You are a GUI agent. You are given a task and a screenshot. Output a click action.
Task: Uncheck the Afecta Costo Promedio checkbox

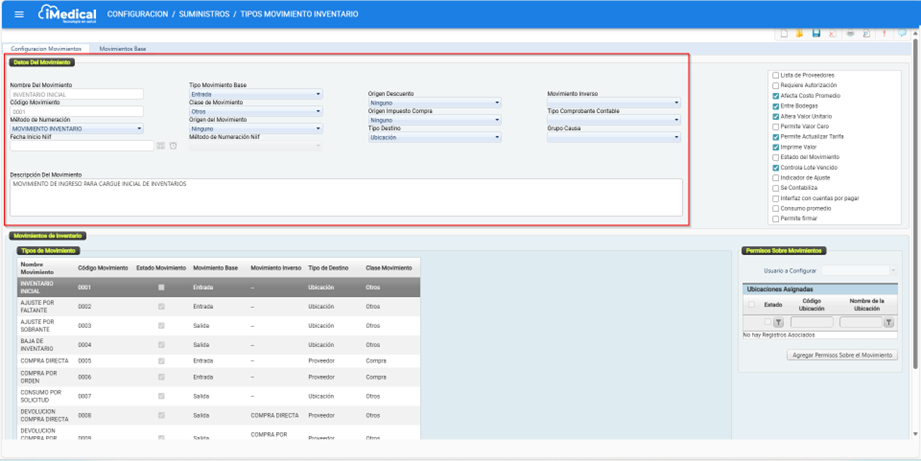coord(776,96)
